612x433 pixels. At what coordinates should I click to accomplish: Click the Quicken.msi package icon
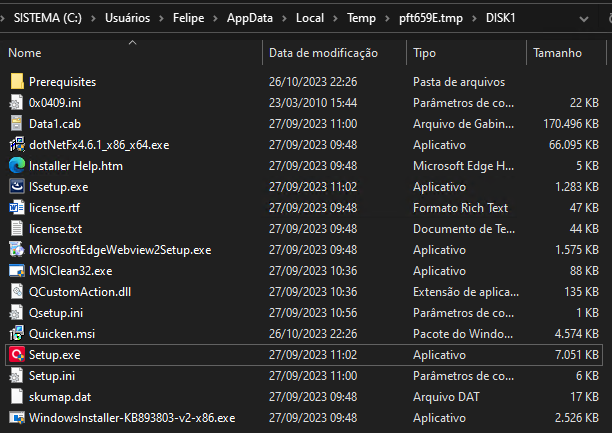coord(17,334)
